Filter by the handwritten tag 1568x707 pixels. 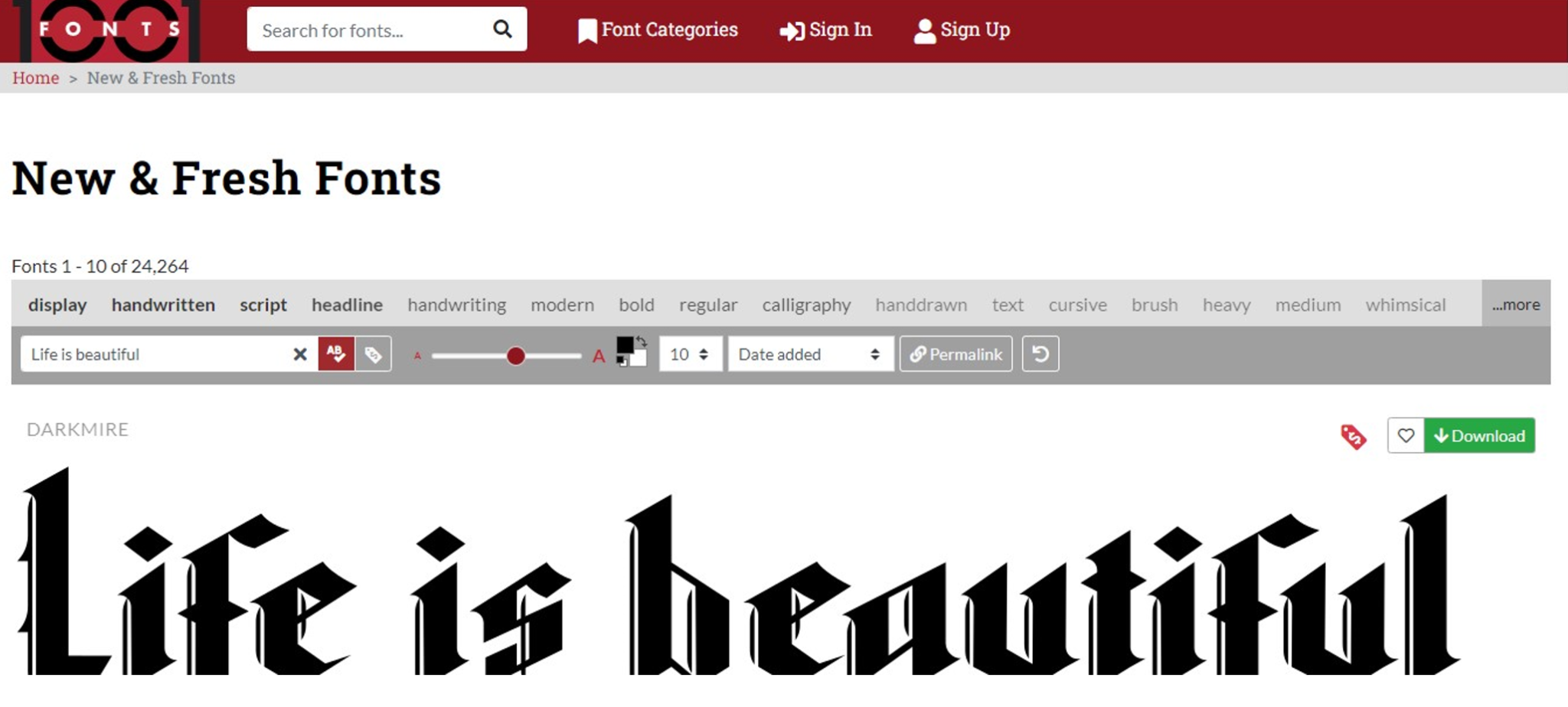pos(163,305)
